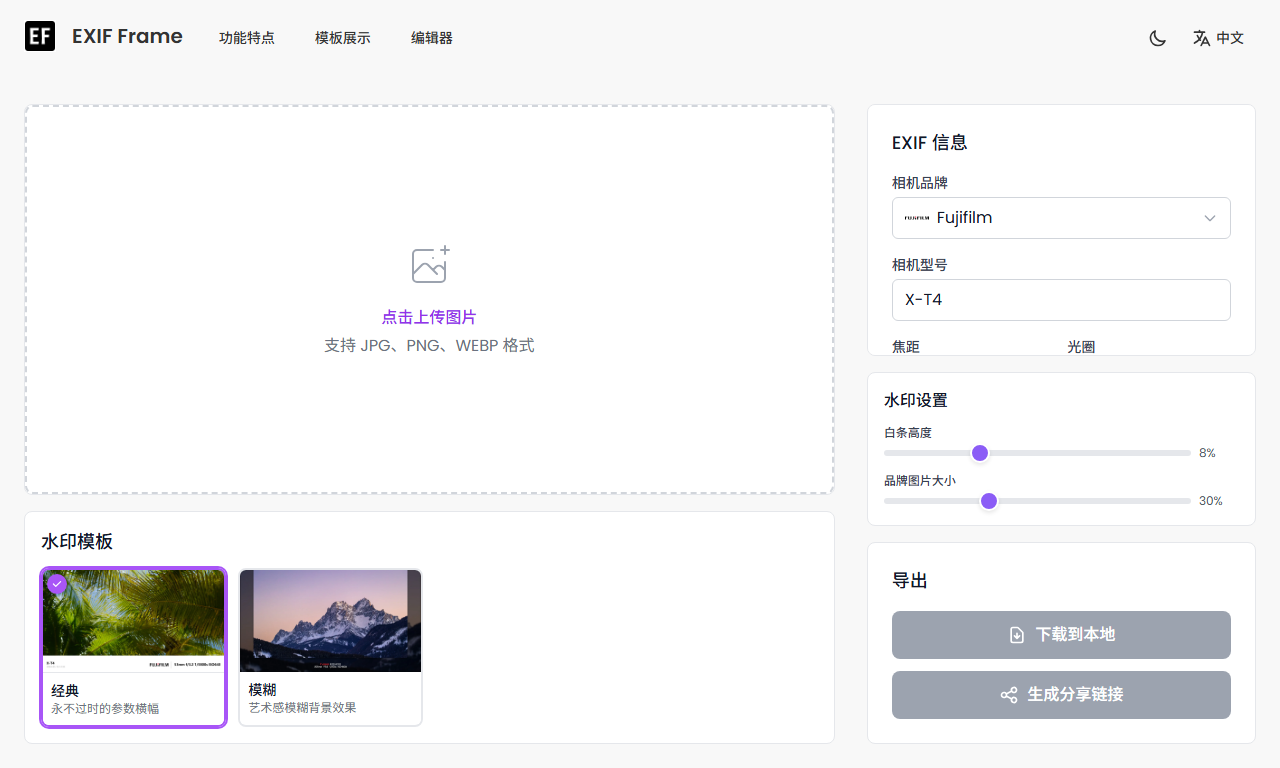The image size is (1280, 768).
Task: Select the 模糊 template mountain thumbnail
Action: coord(330,621)
